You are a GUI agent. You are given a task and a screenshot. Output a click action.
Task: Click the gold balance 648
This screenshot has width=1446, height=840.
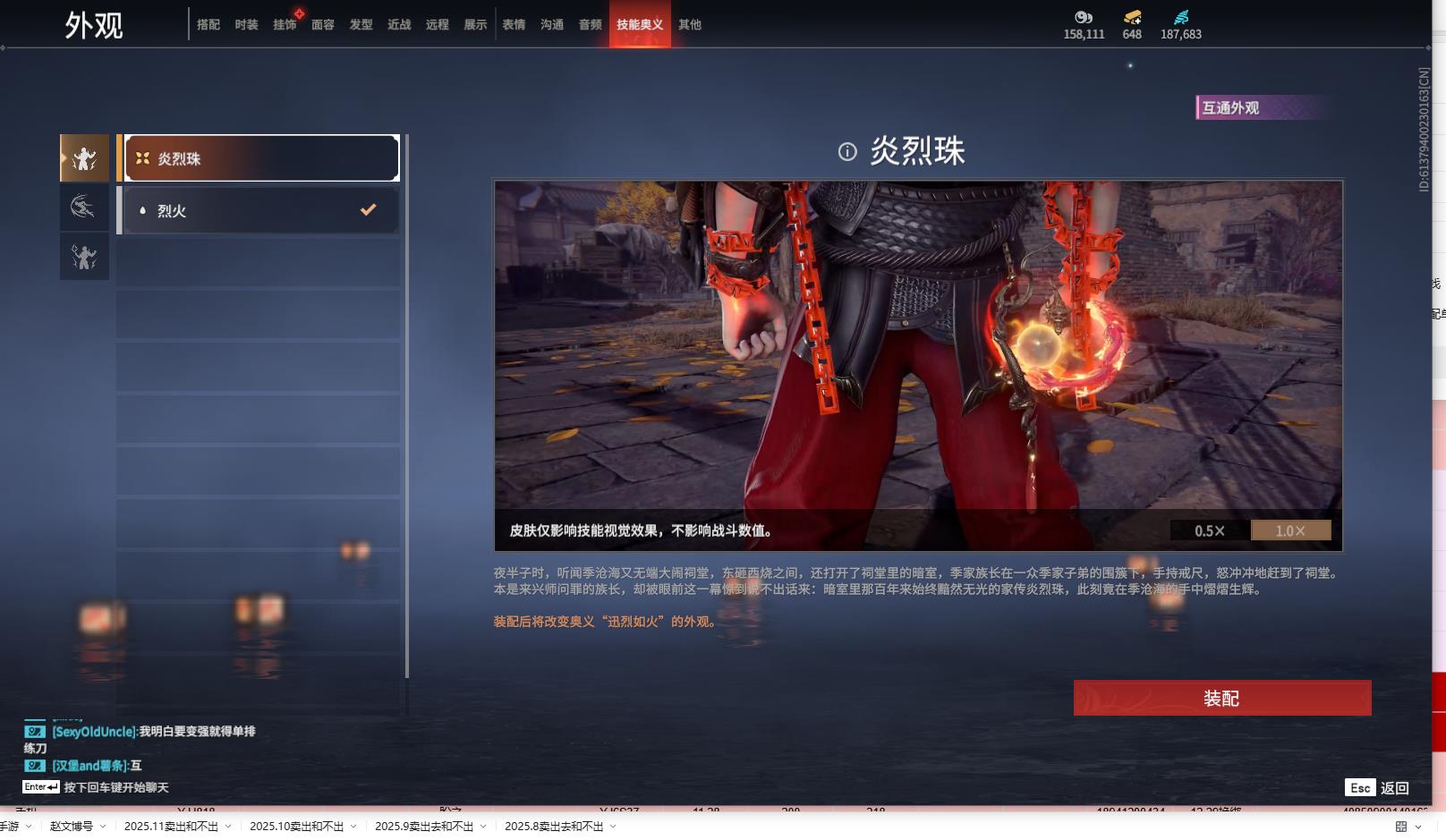click(x=1132, y=34)
